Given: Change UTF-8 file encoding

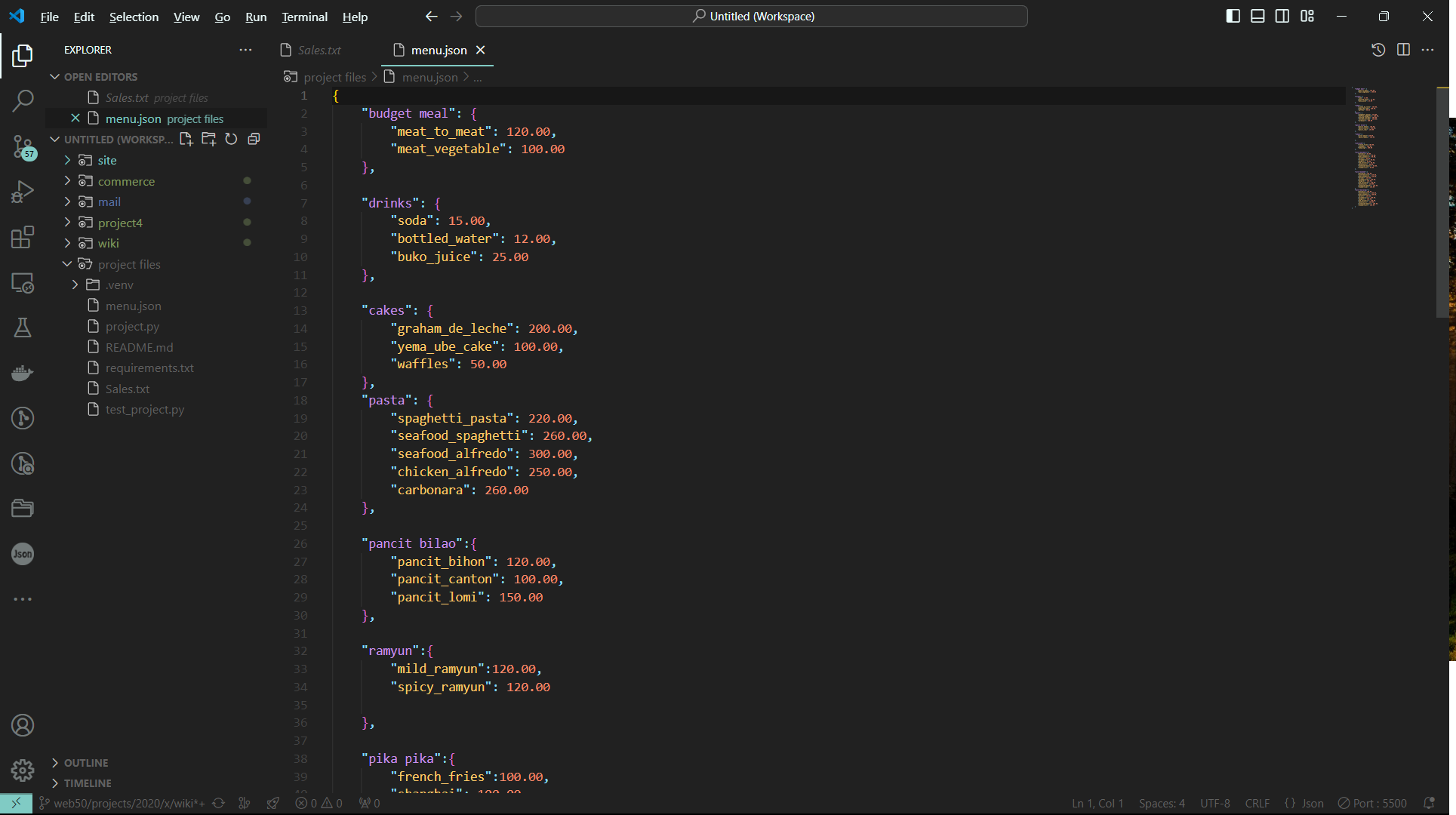Looking at the screenshot, I should point(1215,804).
